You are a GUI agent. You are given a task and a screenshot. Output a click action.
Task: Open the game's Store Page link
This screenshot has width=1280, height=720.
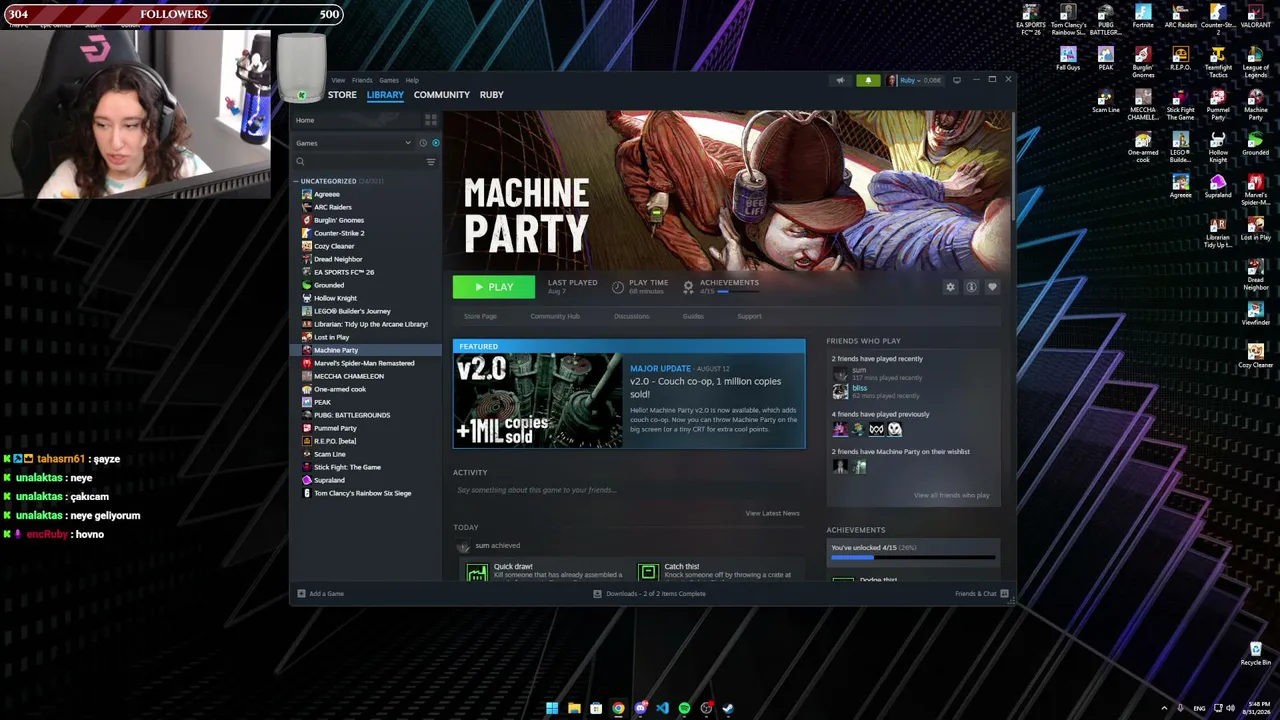(480, 316)
